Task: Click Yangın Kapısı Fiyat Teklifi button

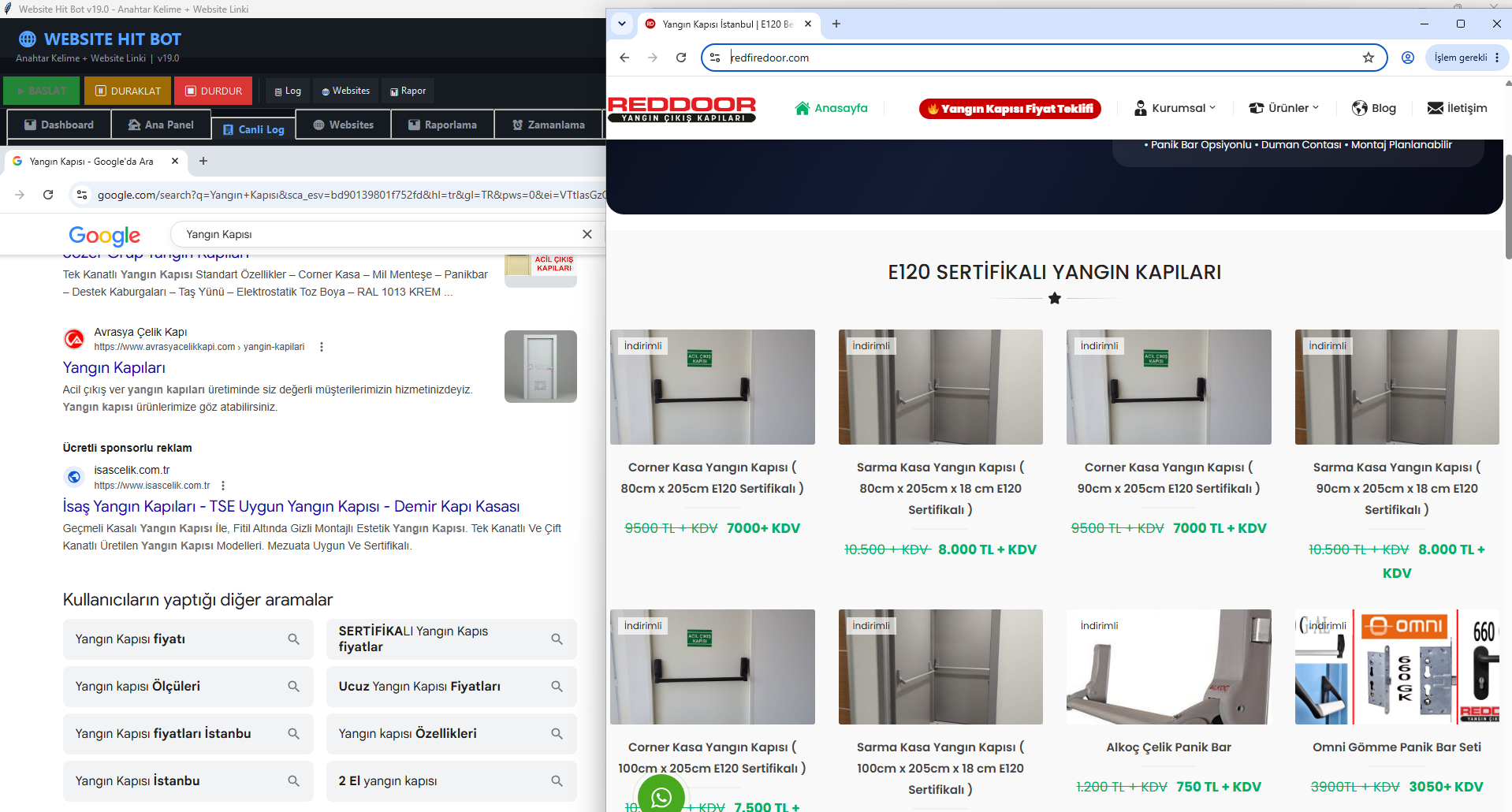Action: click(x=1010, y=109)
